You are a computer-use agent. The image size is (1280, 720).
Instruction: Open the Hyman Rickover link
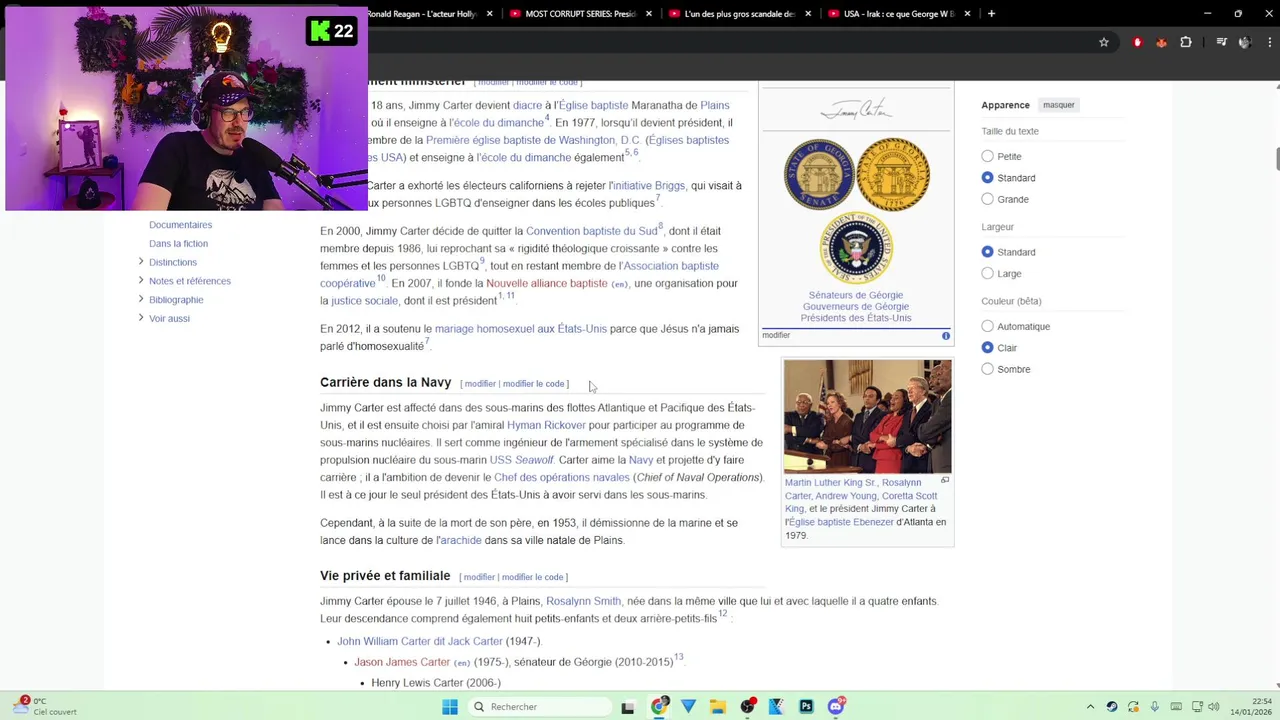pyautogui.click(x=546, y=425)
